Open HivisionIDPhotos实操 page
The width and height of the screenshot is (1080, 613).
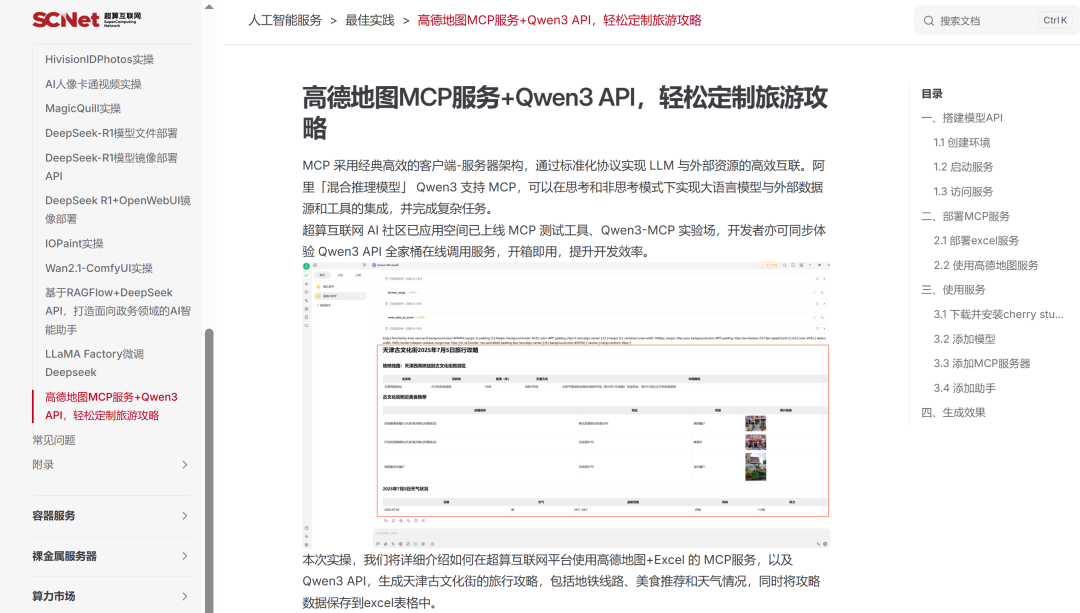click(99, 59)
